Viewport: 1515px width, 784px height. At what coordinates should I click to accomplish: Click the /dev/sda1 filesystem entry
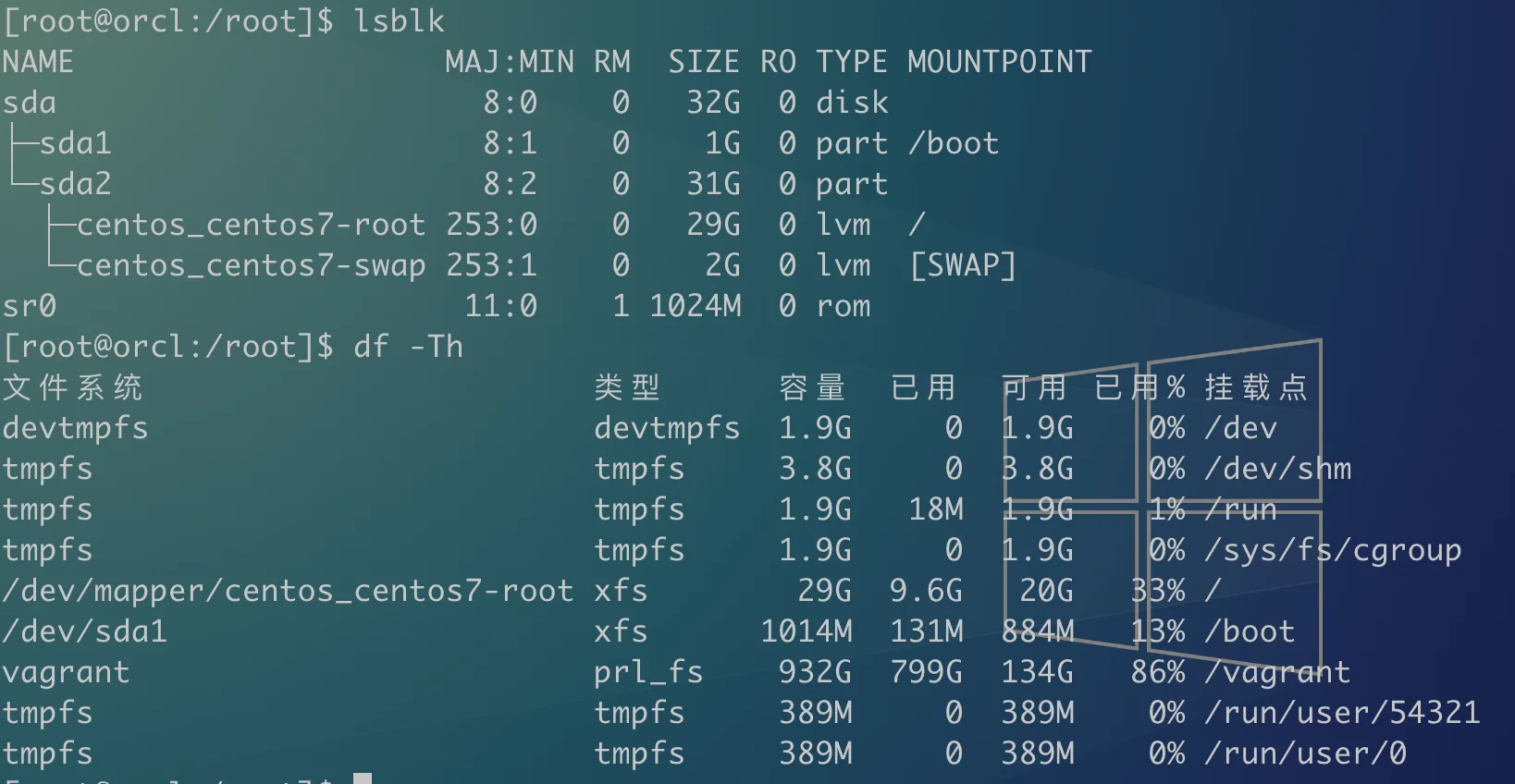85,631
